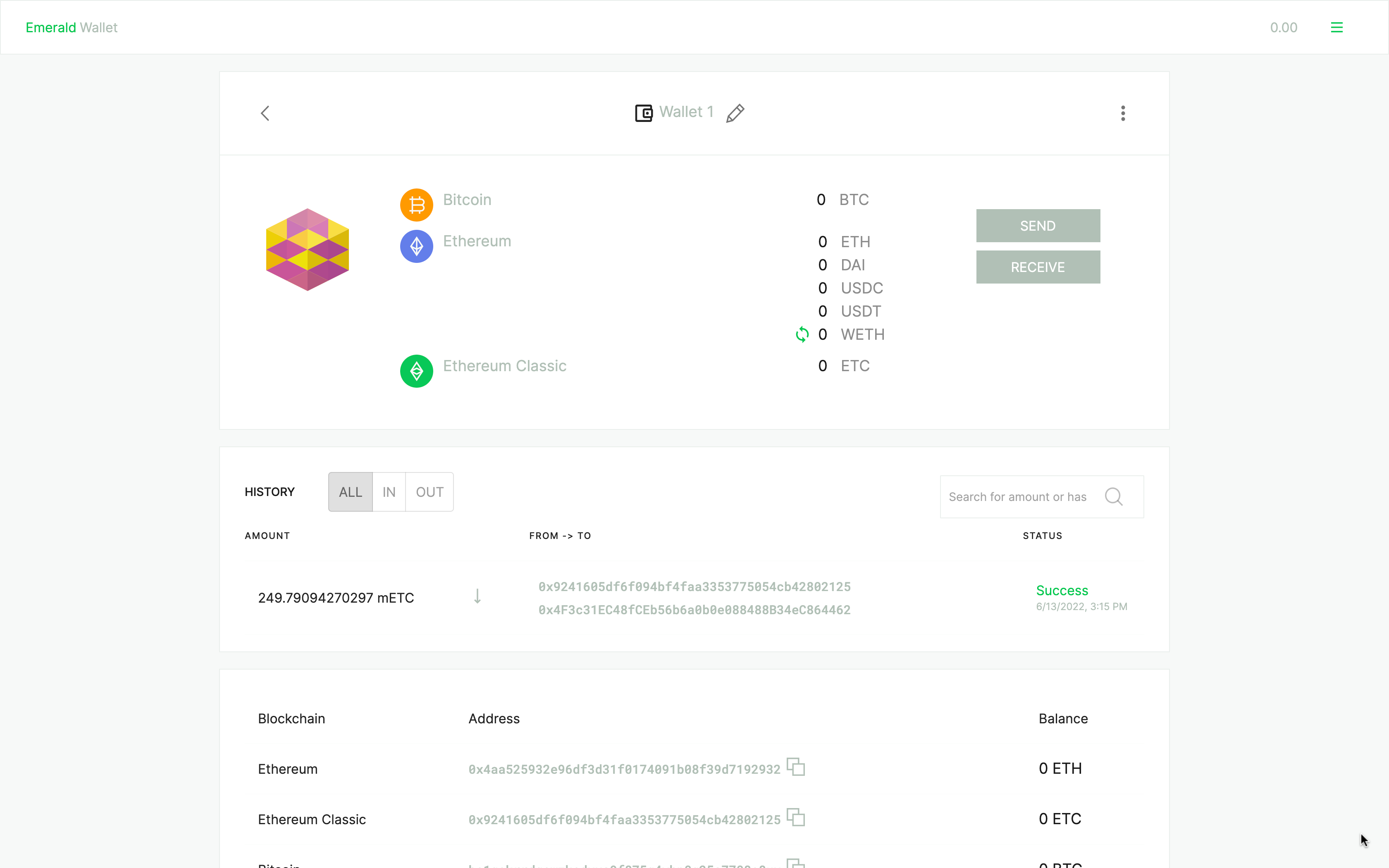Screen dimensions: 1389x868
Task: Click the Emerald Wallet logo icon
Action: pos(71,27)
